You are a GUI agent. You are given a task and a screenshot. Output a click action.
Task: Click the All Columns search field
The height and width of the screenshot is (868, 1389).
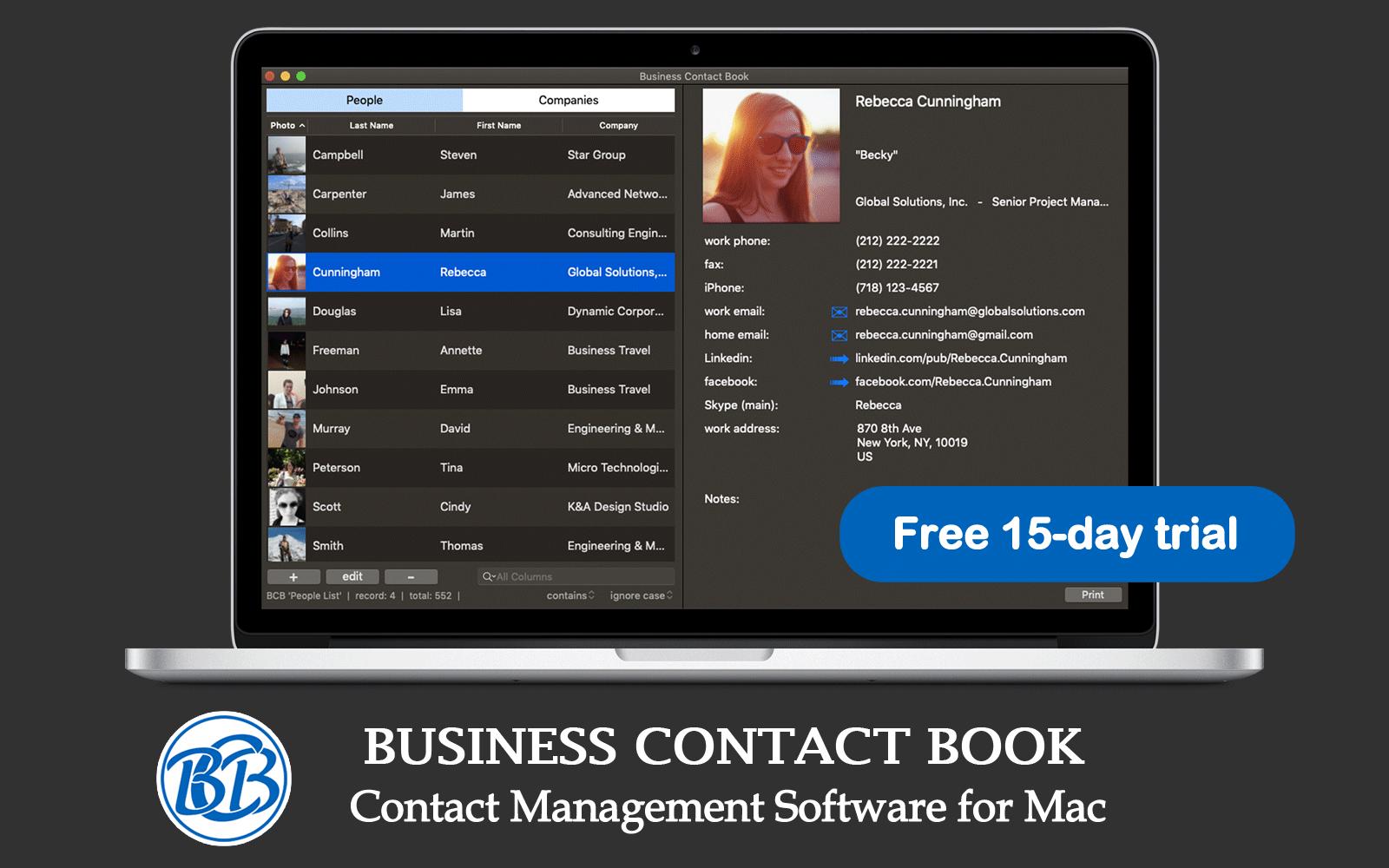[x=576, y=576]
